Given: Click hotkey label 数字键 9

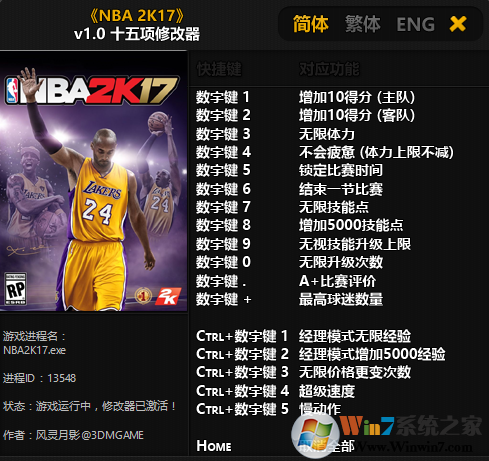Looking at the screenshot, I should [x=223, y=244].
